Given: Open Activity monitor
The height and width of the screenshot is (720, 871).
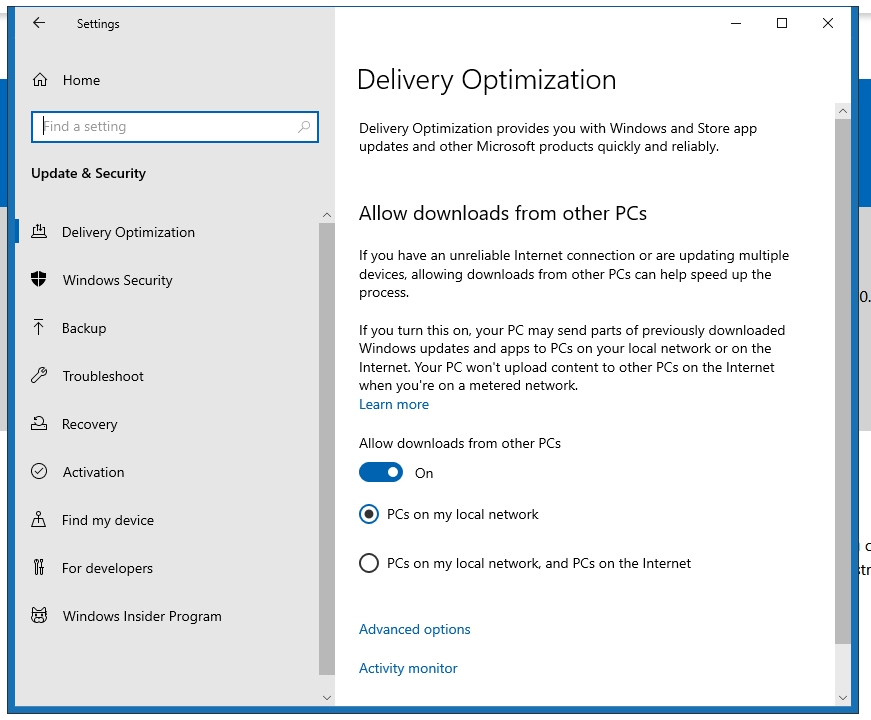Looking at the screenshot, I should [x=408, y=668].
